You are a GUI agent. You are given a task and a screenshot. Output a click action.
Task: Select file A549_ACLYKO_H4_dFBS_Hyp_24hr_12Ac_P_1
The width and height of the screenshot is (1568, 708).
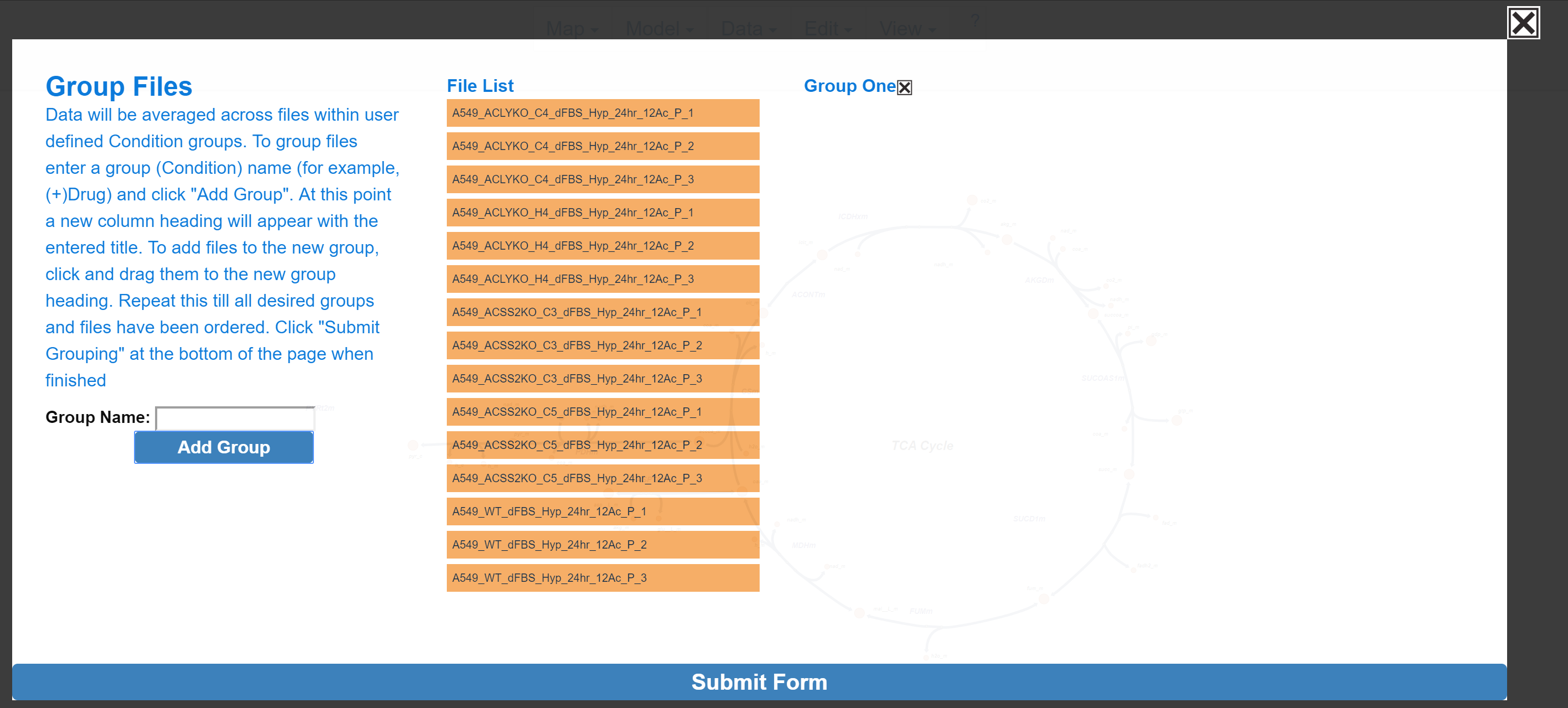(602, 213)
